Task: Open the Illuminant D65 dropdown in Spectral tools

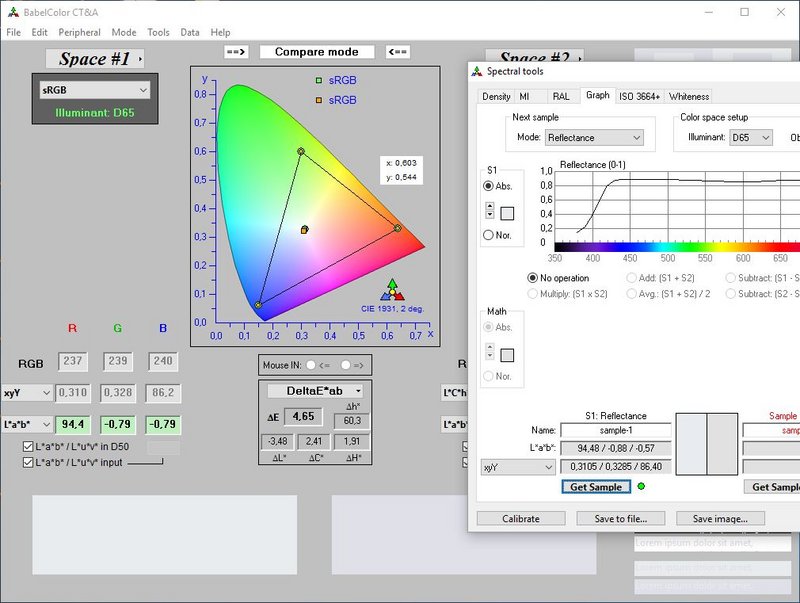Action: pyautogui.click(x=751, y=138)
